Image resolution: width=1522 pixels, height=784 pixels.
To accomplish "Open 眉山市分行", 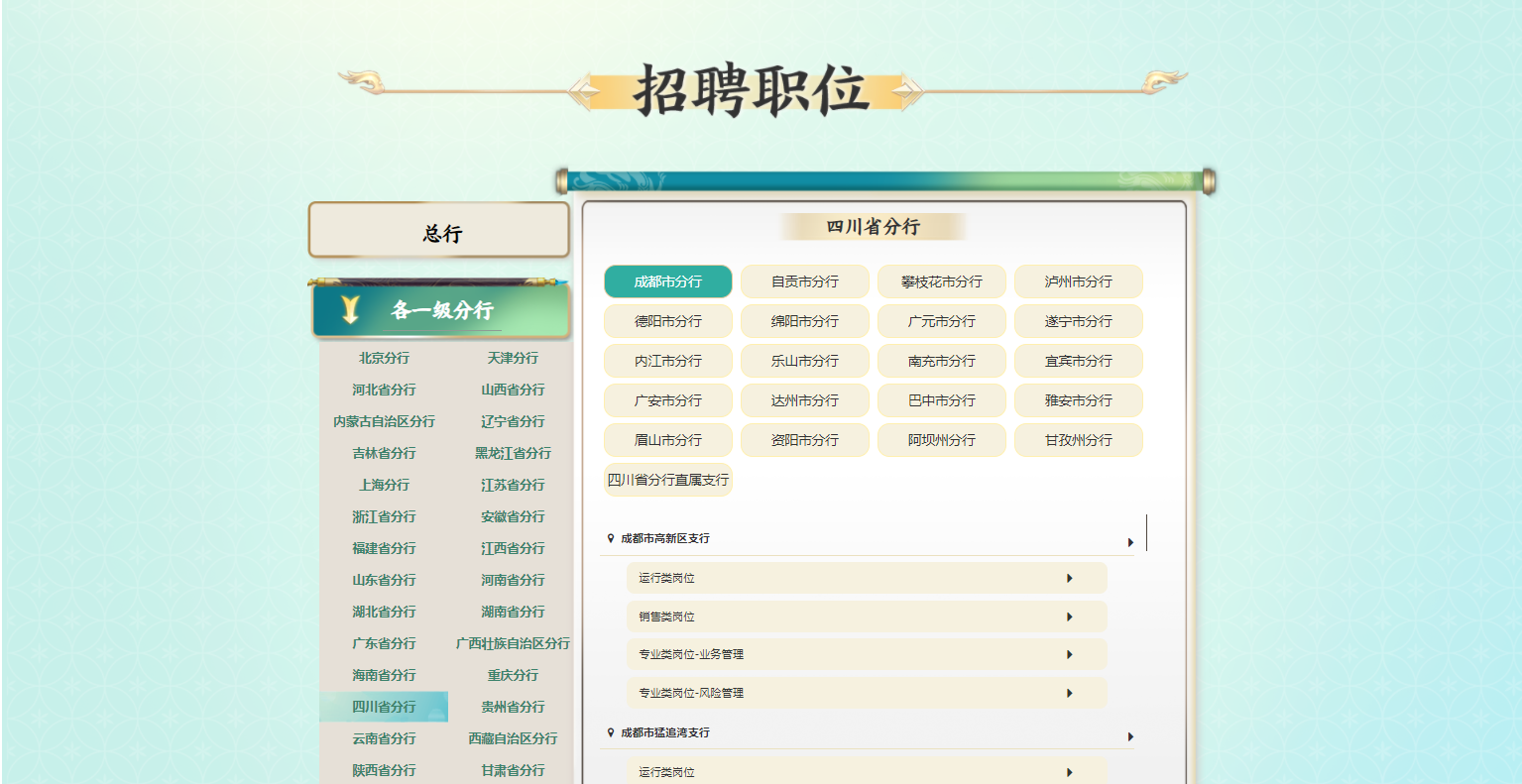I will pos(668,440).
